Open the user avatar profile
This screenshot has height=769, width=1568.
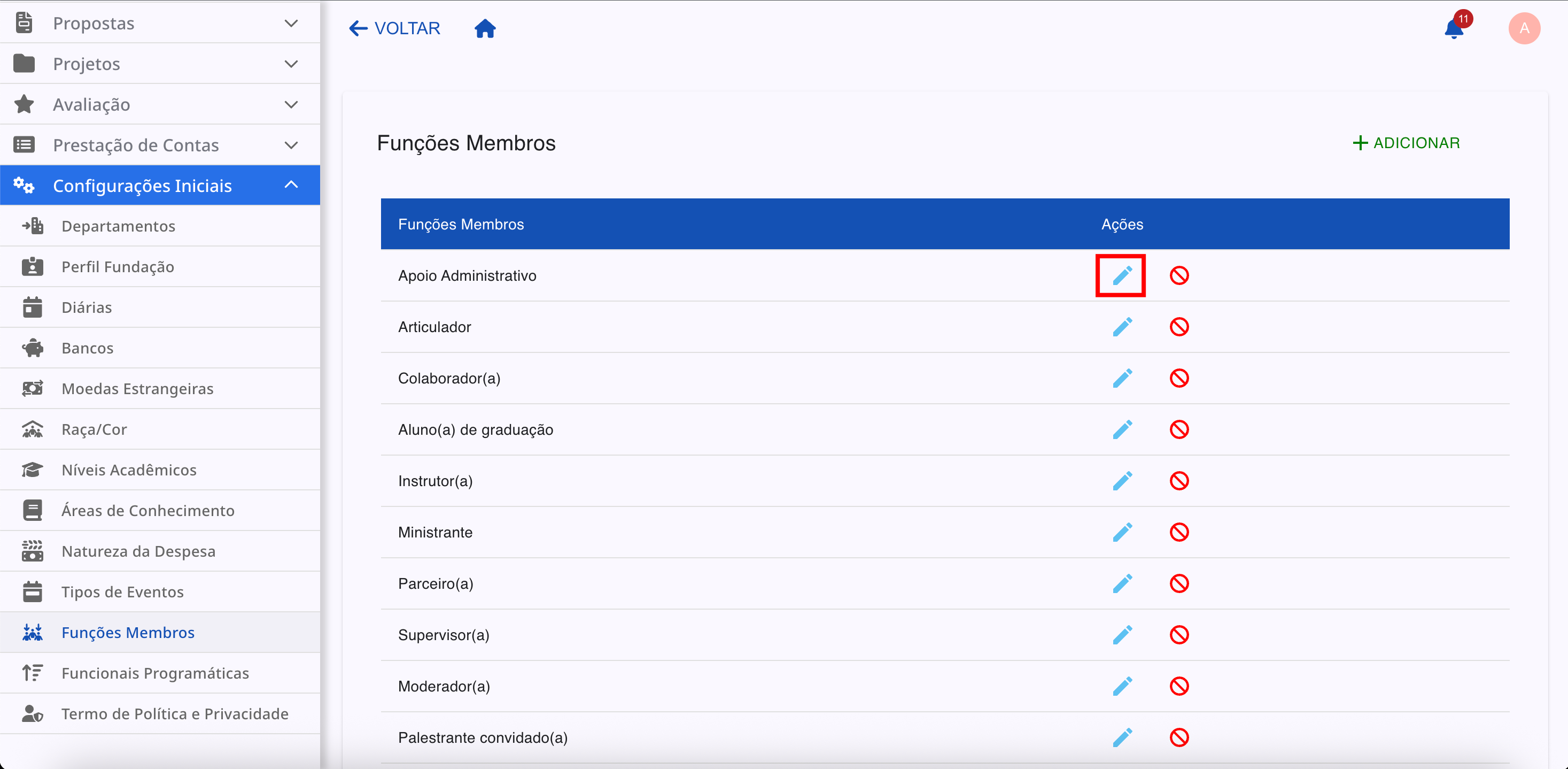point(1524,28)
